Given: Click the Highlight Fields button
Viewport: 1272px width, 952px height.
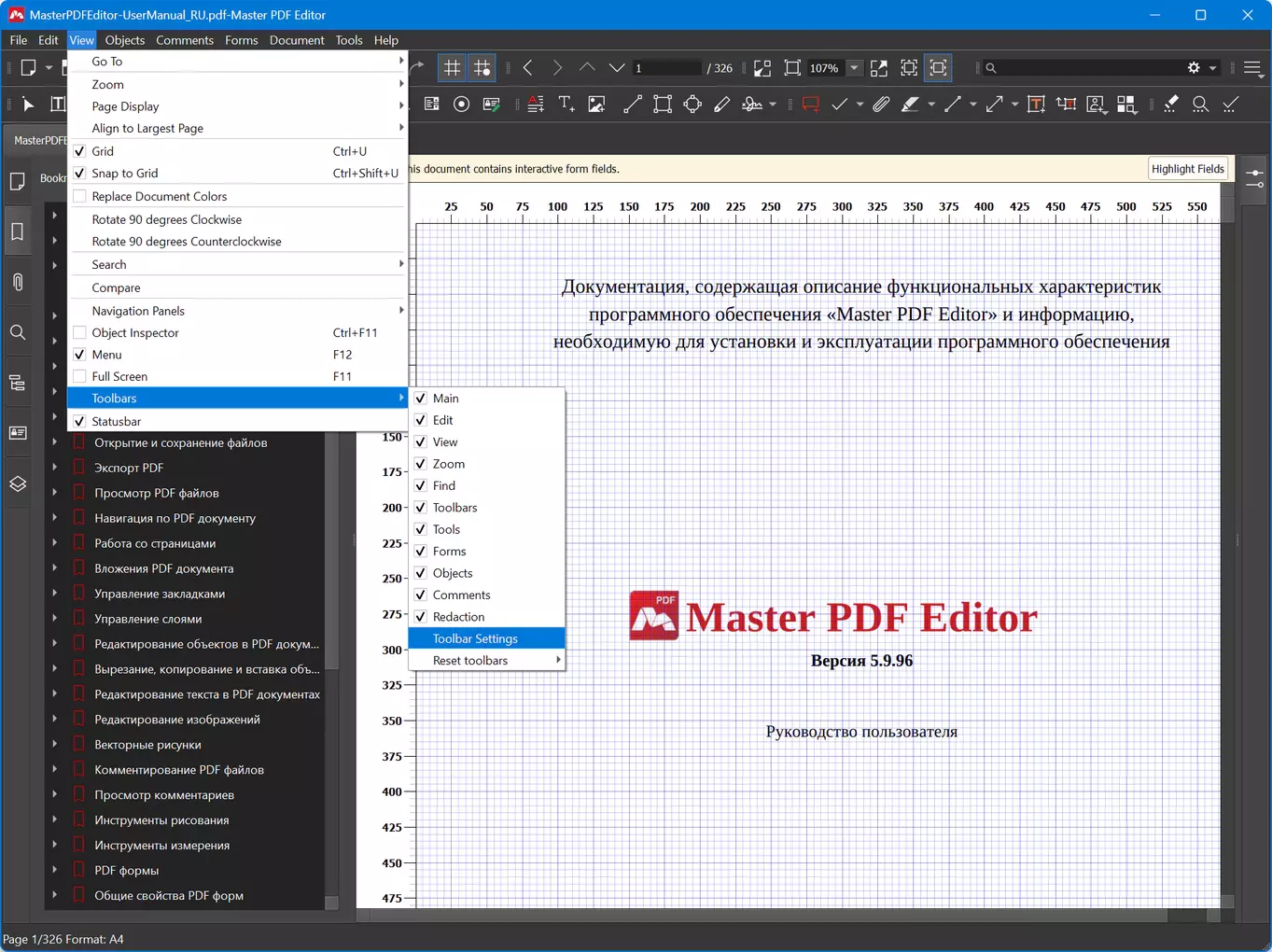Looking at the screenshot, I should point(1187,169).
